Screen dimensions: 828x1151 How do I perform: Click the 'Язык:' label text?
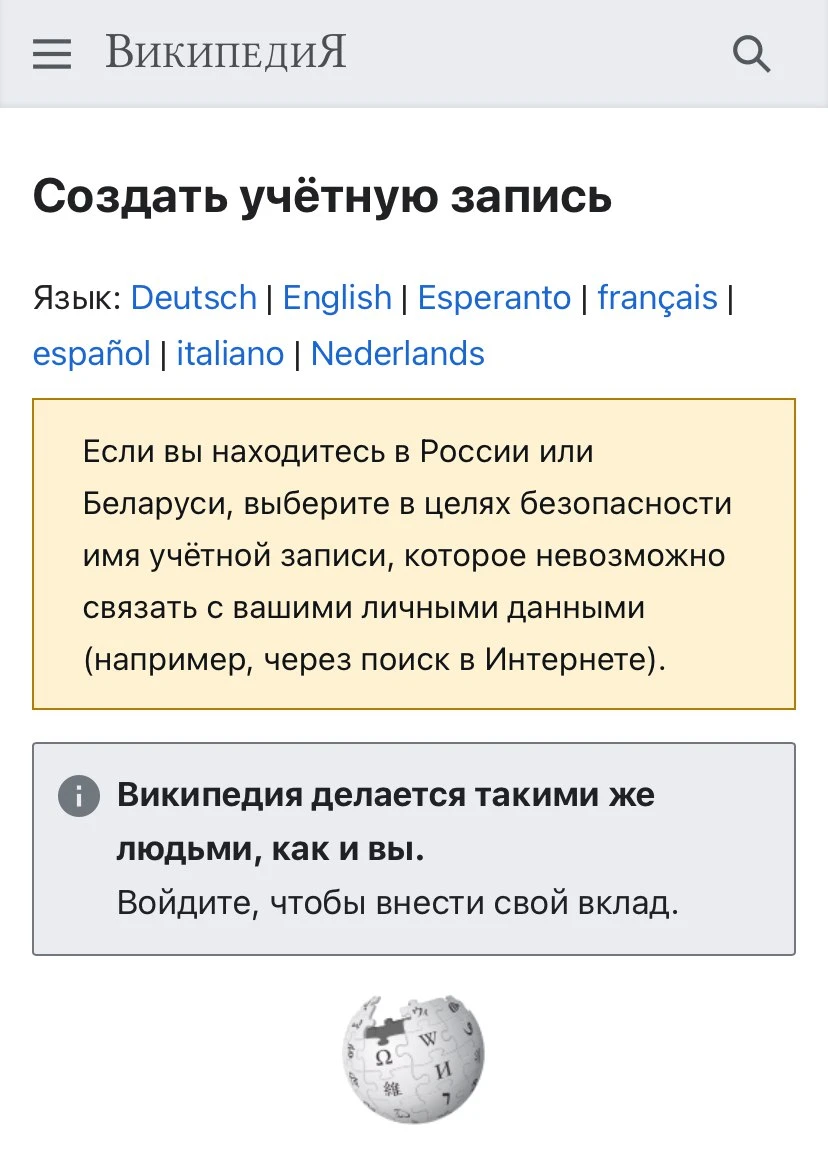coord(77,298)
